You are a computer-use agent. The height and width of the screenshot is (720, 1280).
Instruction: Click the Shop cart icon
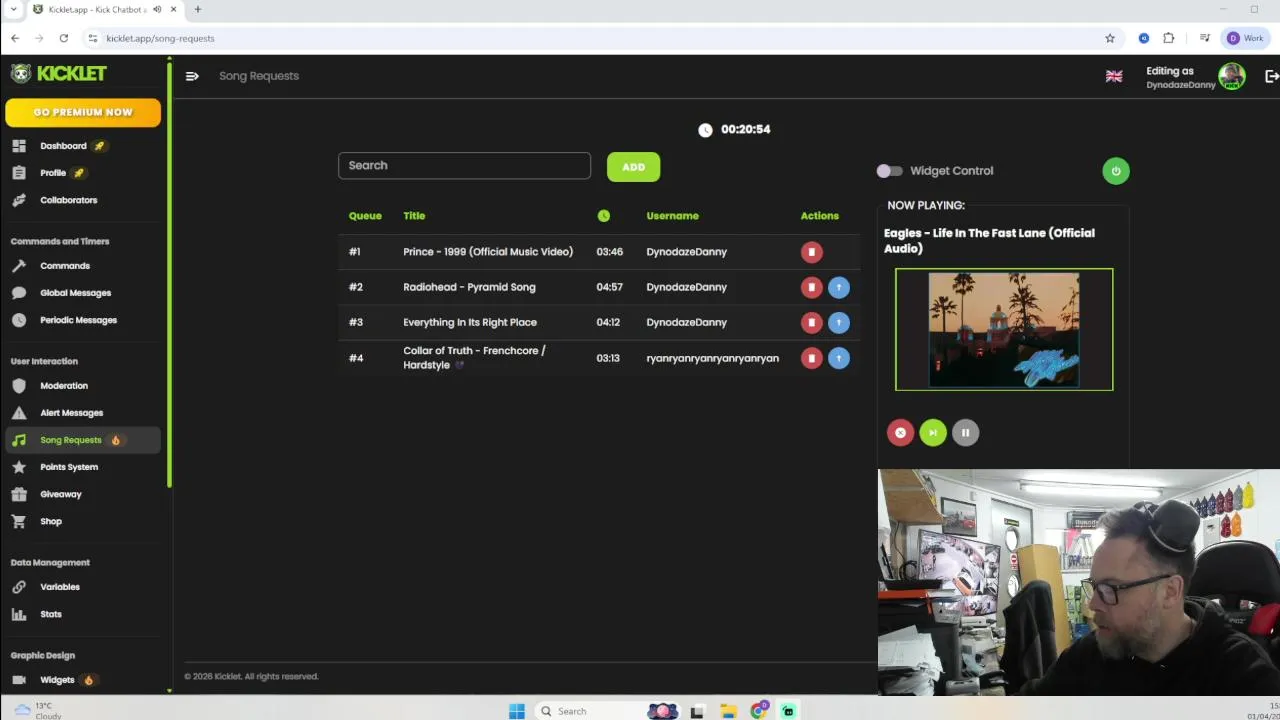coord(19,521)
